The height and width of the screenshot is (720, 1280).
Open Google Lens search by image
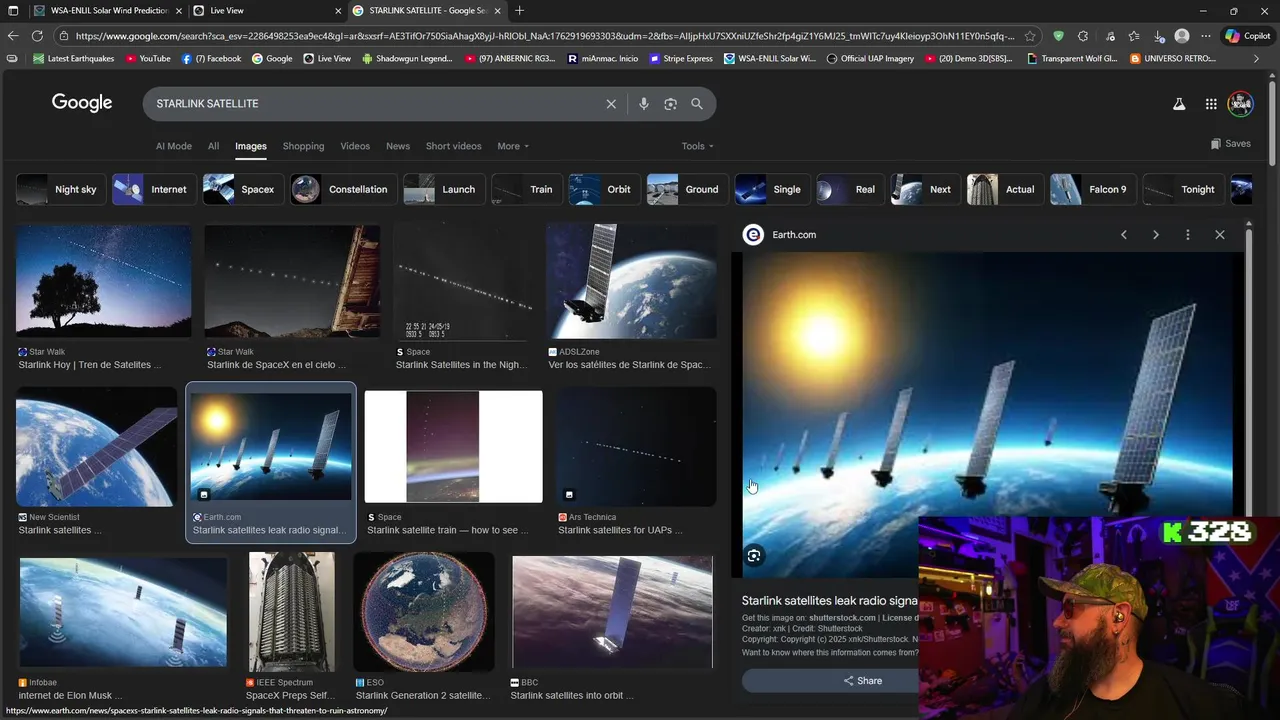click(x=670, y=104)
